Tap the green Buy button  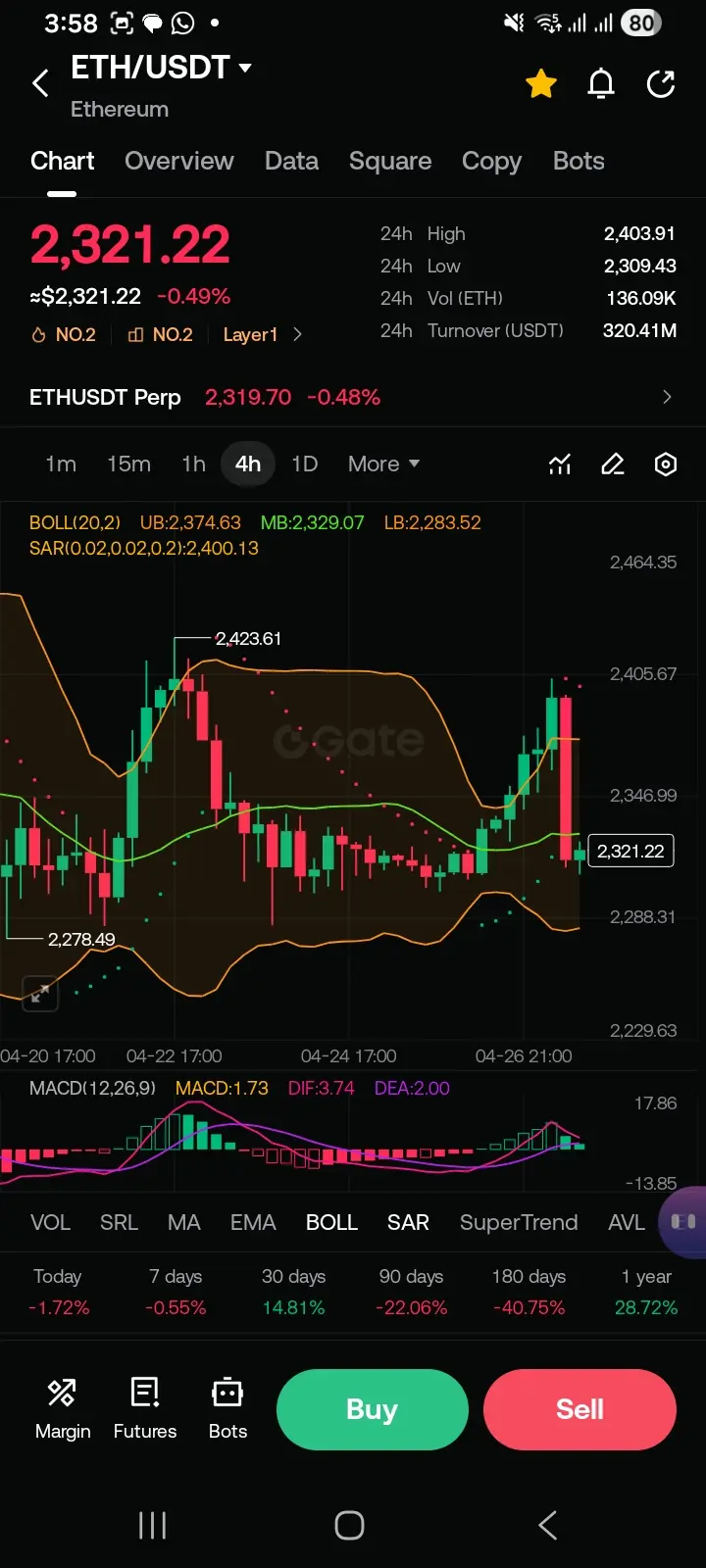coord(372,1409)
